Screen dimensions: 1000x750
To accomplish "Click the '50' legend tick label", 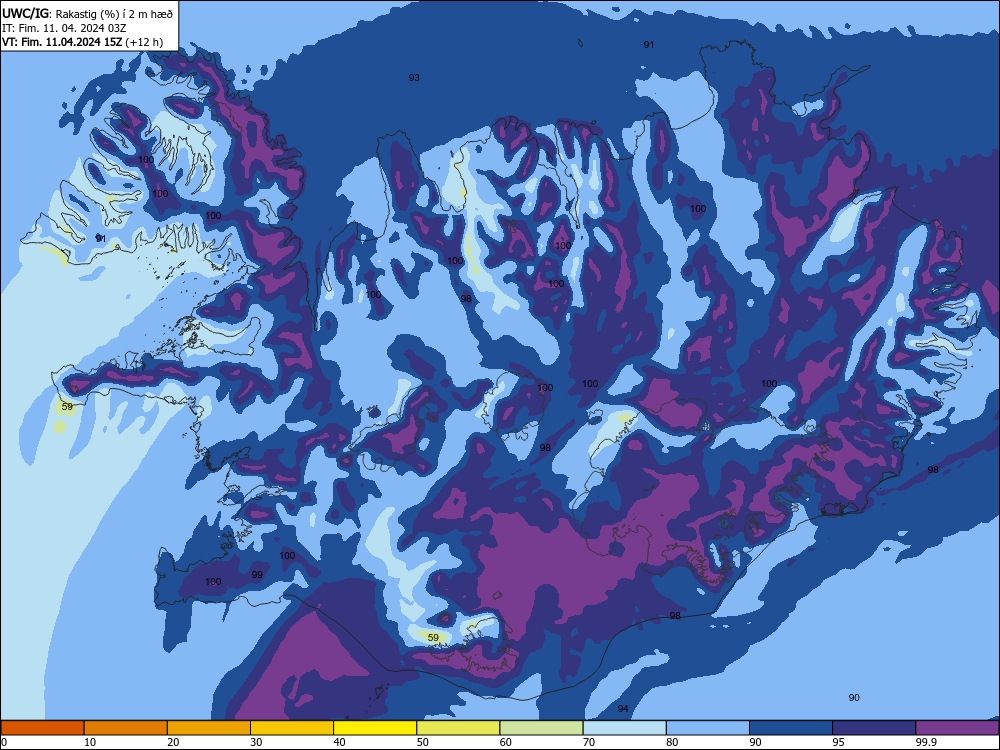I will [x=422, y=742].
